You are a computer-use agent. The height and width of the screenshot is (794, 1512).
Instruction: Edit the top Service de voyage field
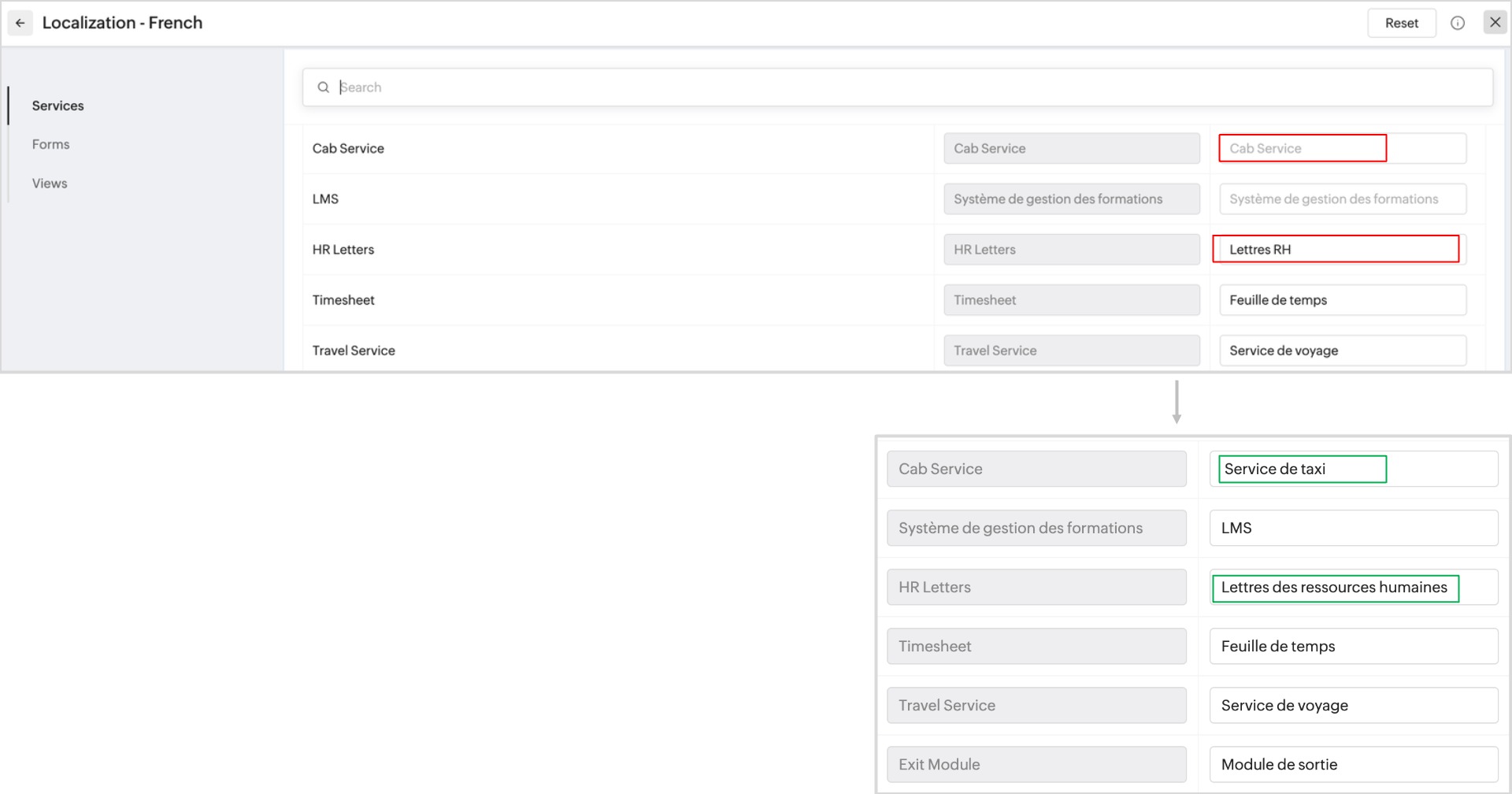coord(1342,351)
